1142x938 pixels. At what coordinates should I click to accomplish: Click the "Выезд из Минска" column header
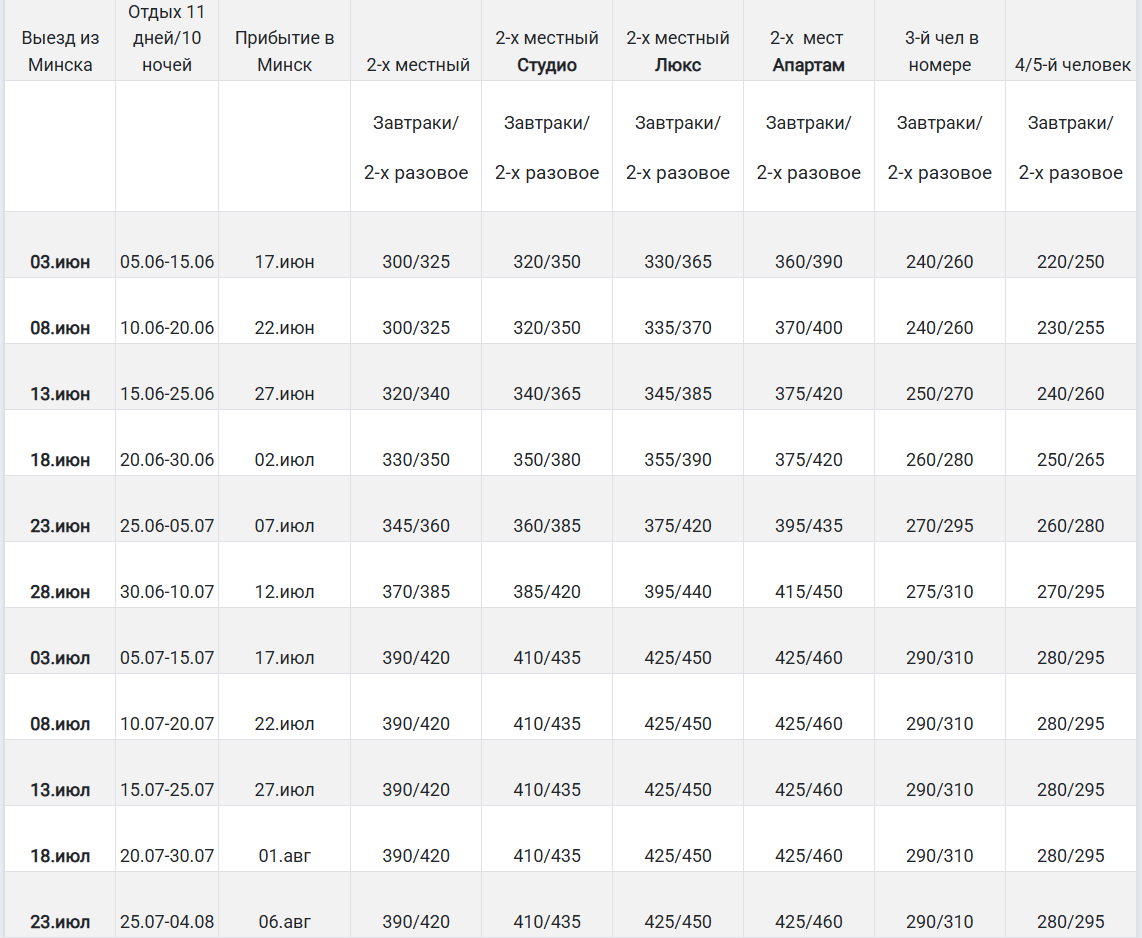point(60,51)
